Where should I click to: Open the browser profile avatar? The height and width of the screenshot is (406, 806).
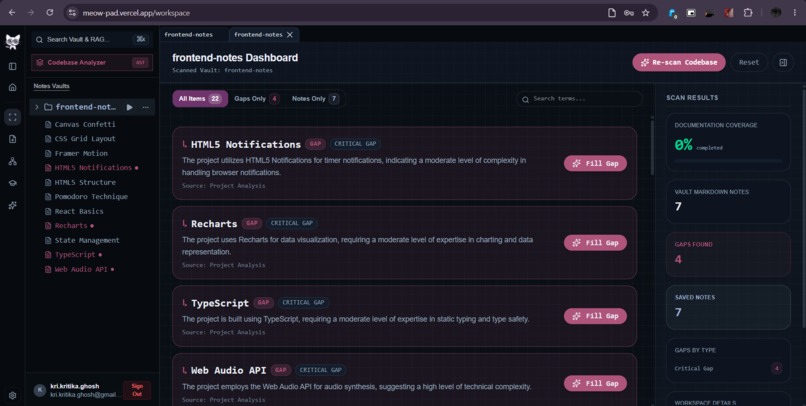coord(776,13)
